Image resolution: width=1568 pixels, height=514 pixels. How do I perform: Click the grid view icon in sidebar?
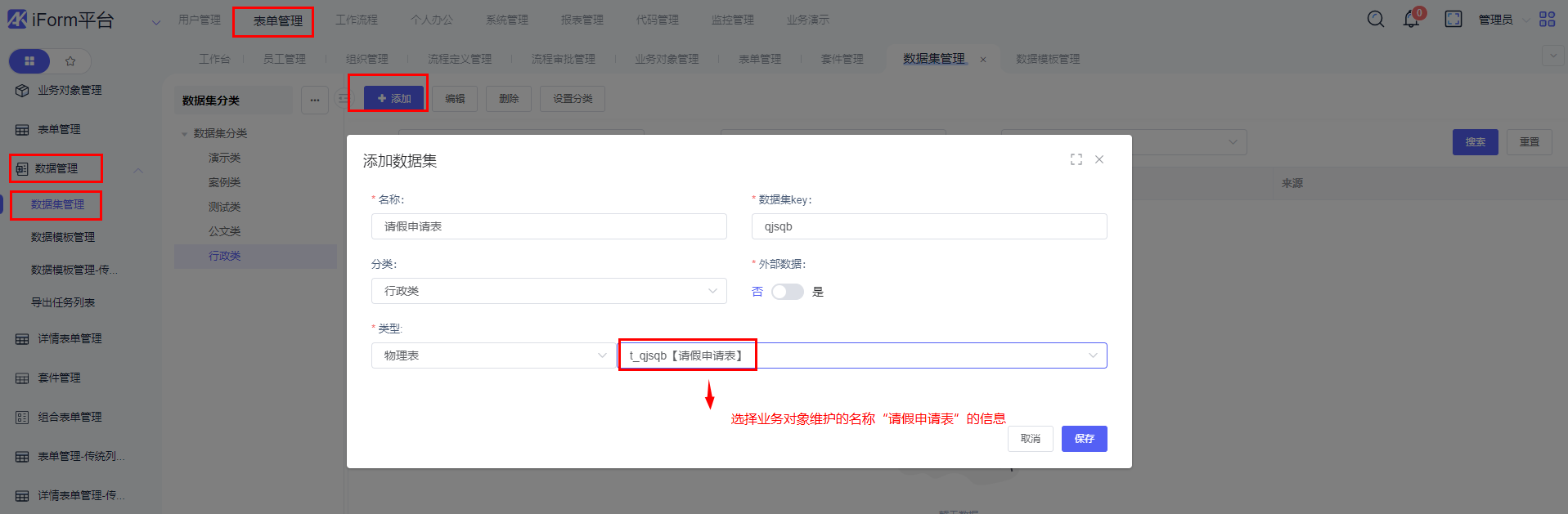coord(29,61)
